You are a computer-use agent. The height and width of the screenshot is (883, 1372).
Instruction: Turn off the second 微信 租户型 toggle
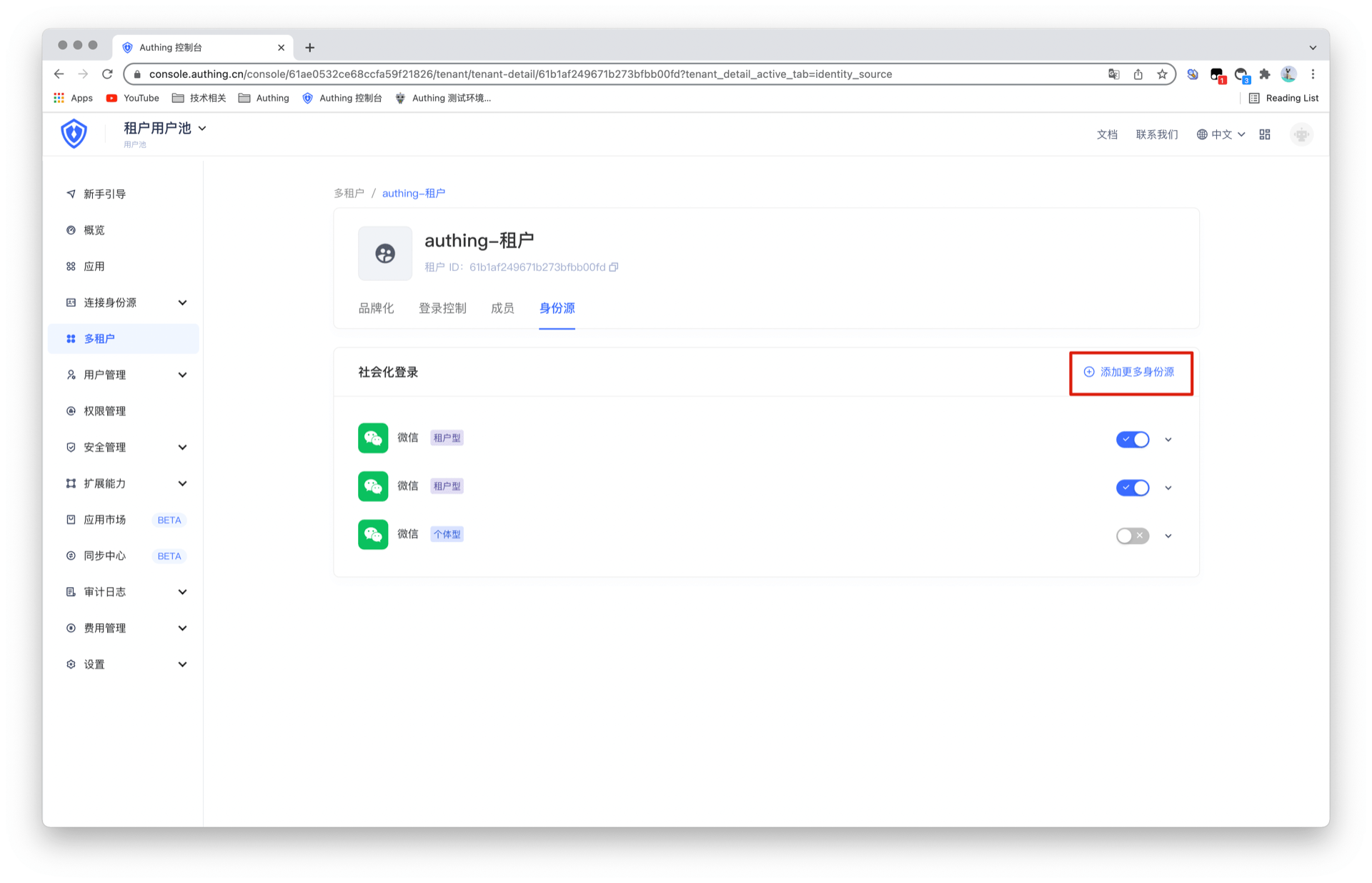pos(1133,488)
